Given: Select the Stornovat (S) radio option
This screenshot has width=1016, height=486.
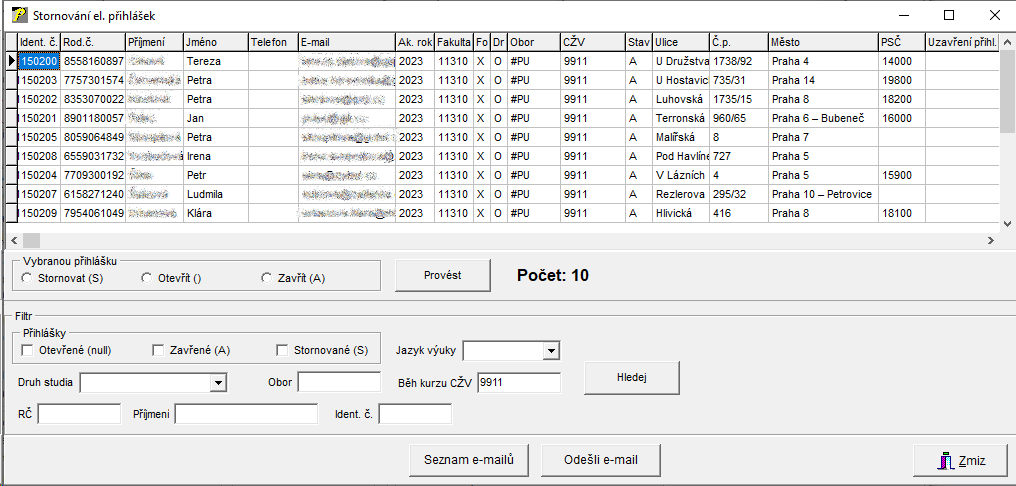Looking at the screenshot, I should (27, 278).
